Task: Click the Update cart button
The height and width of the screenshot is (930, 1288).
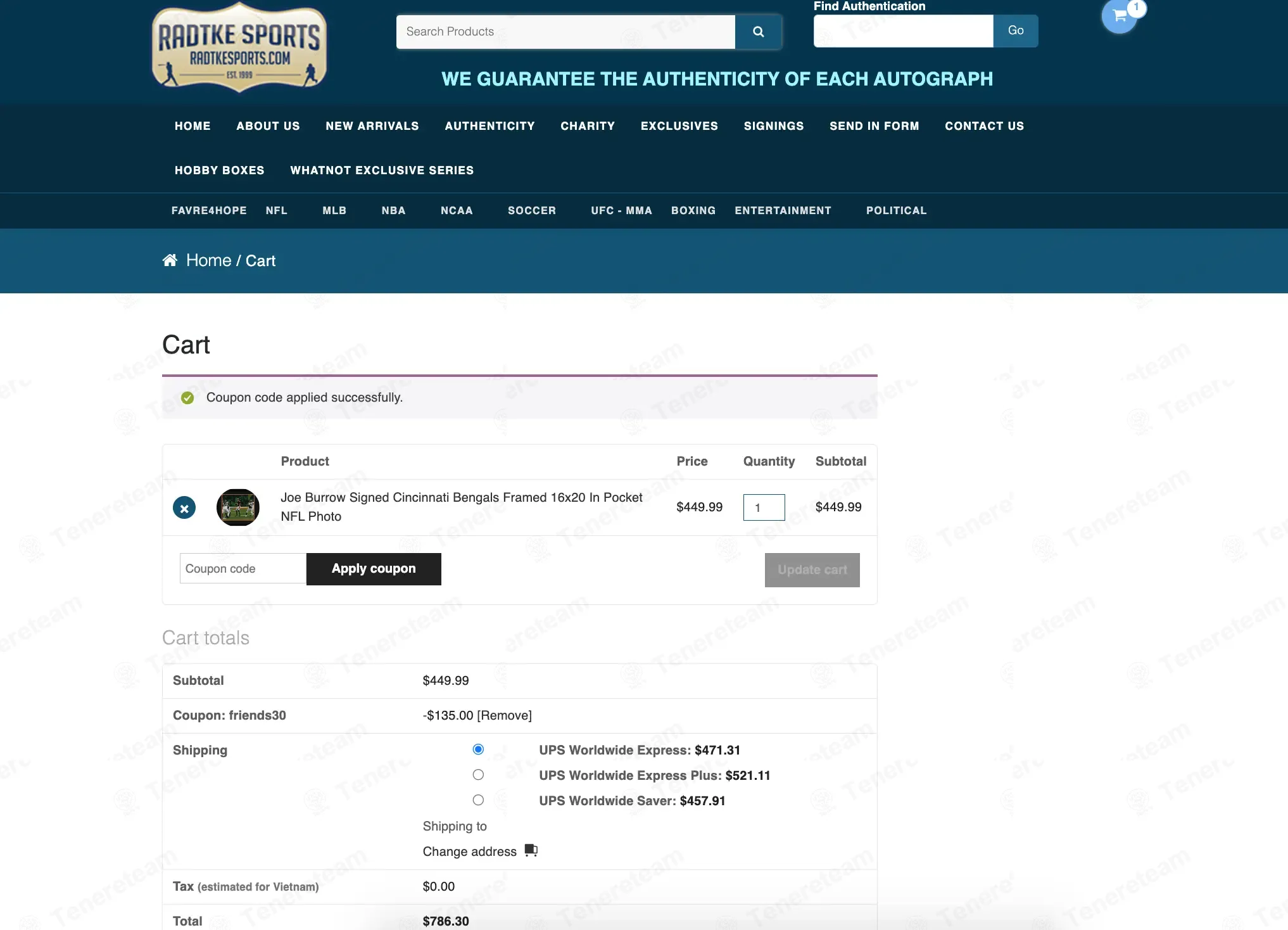Action: tap(812, 570)
